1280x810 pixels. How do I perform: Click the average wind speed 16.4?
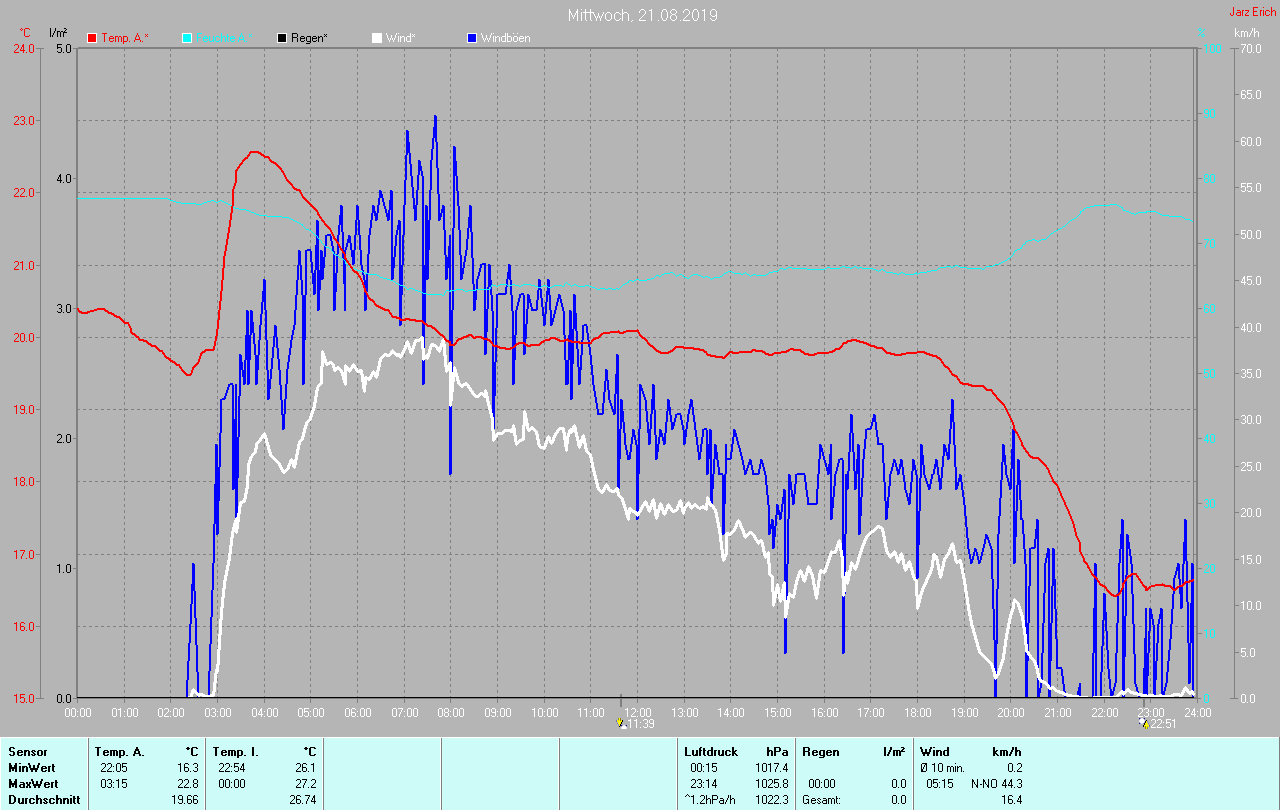click(1010, 800)
